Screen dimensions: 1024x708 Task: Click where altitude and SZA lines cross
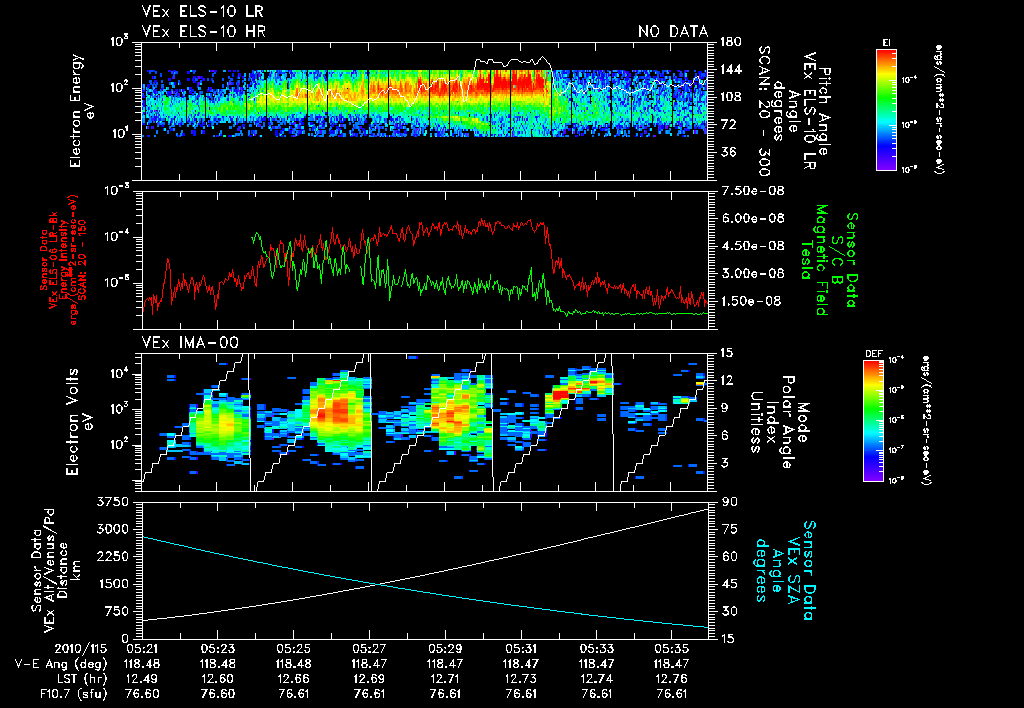(378, 585)
